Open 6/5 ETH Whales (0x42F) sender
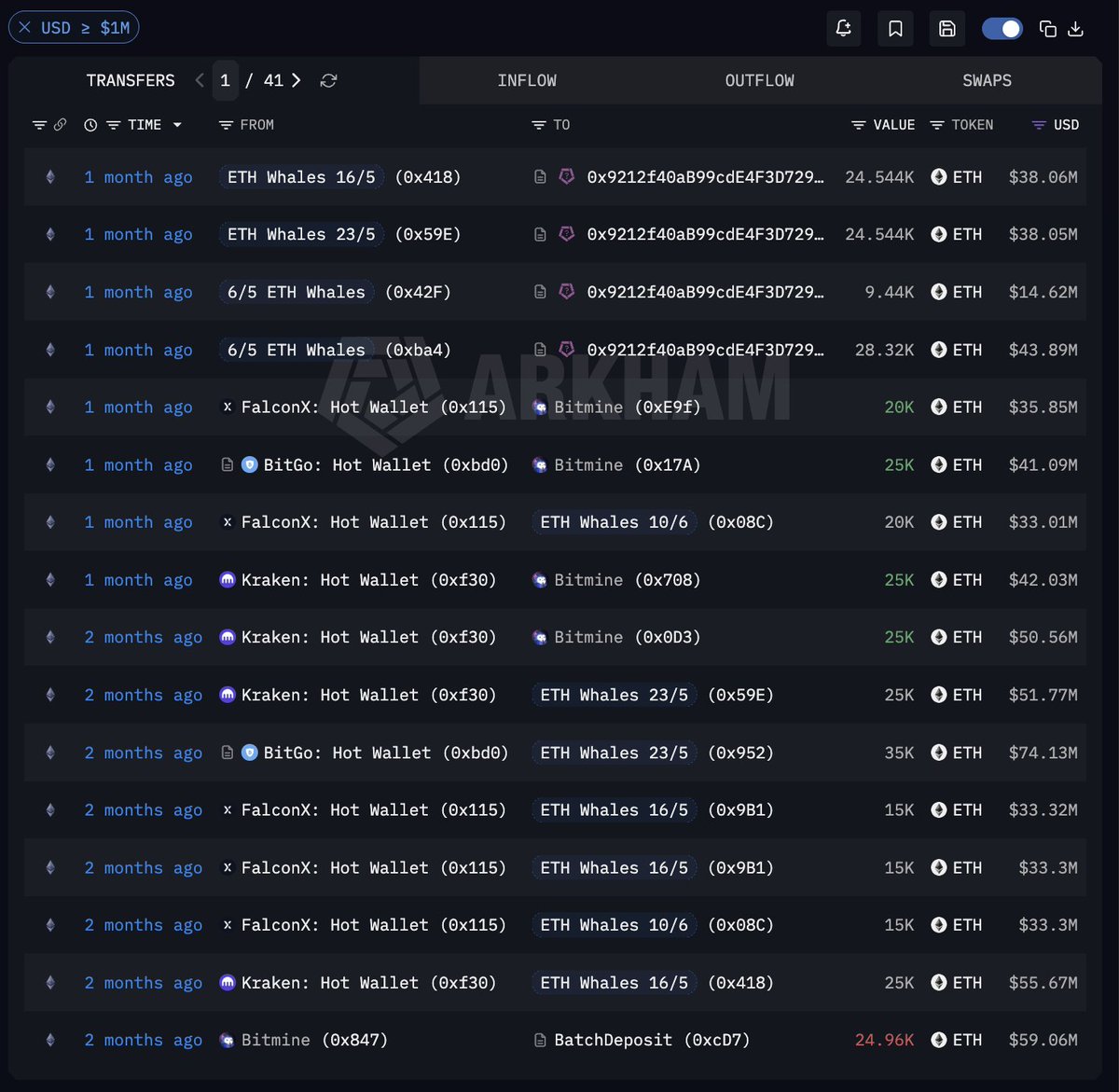 pyautogui.click(x=335, y=292)
